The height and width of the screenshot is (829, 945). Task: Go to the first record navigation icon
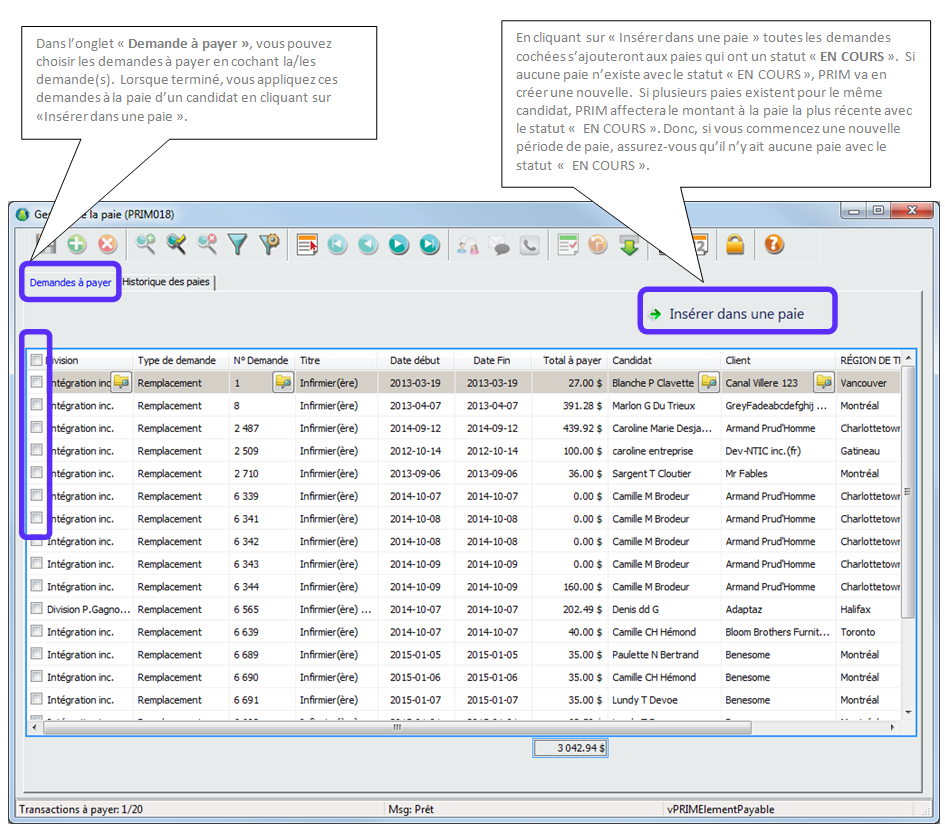coord(337,244)
